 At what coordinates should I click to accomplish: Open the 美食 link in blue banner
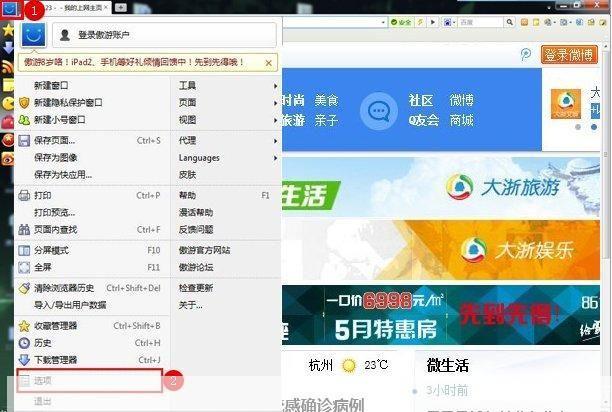point(326,100)
